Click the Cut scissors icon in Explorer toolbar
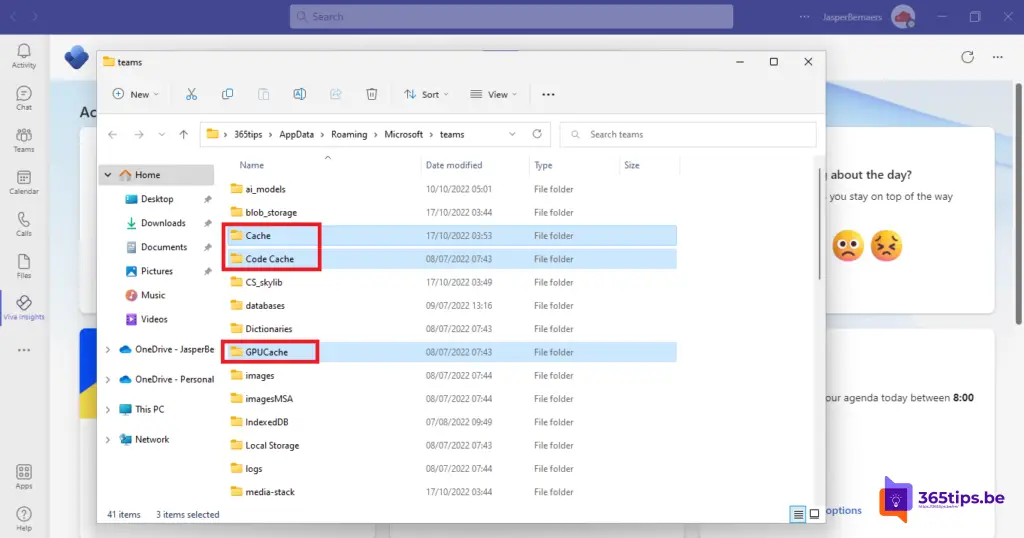1024x538 pixels. click(x=191, y=95)
